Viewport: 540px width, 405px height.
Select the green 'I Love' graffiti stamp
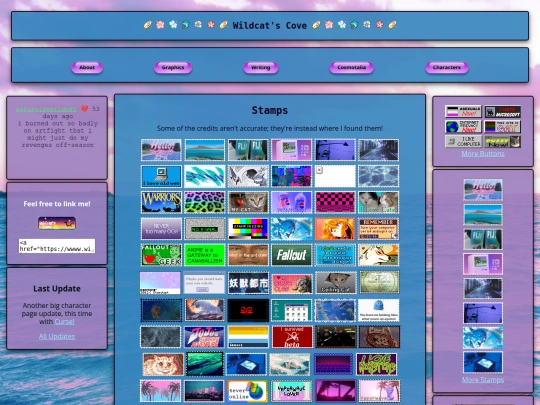pyautogui.click(x=376, y=364)
